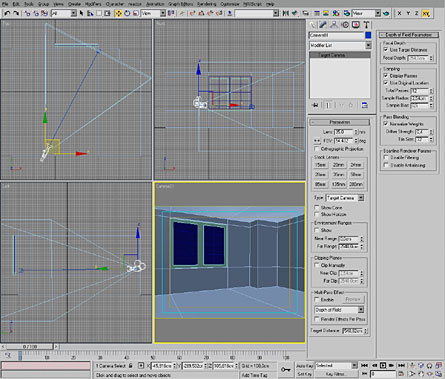This screenshot has width=445, height=379.
Task: Activate the Select and Rotate tool
Action: (x=127, y=13)
